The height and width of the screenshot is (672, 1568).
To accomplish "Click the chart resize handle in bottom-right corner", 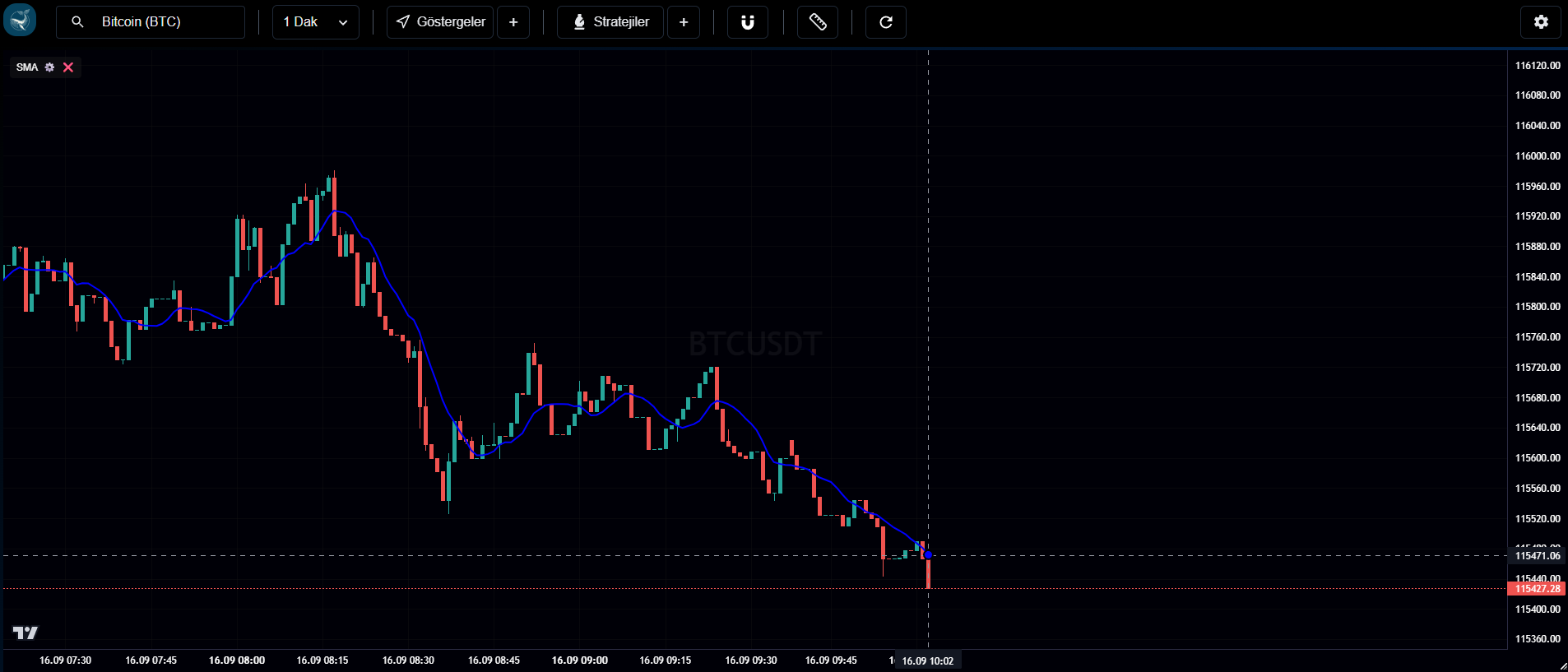I will point(1562,665).
